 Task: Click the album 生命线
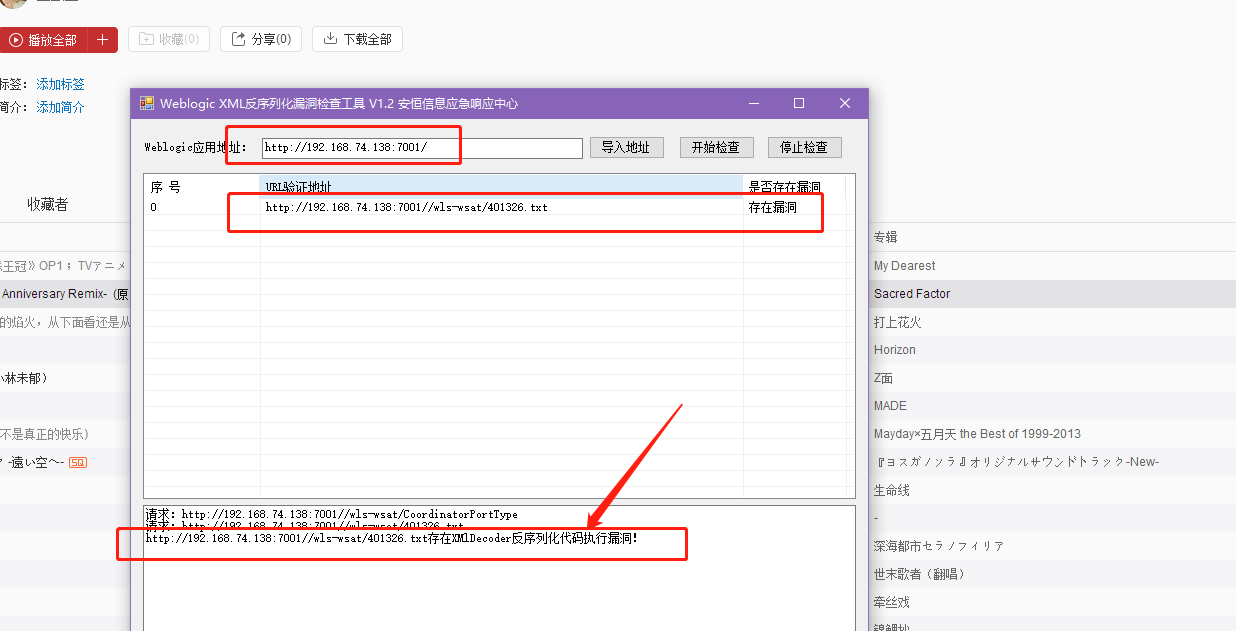pos(891,491)
